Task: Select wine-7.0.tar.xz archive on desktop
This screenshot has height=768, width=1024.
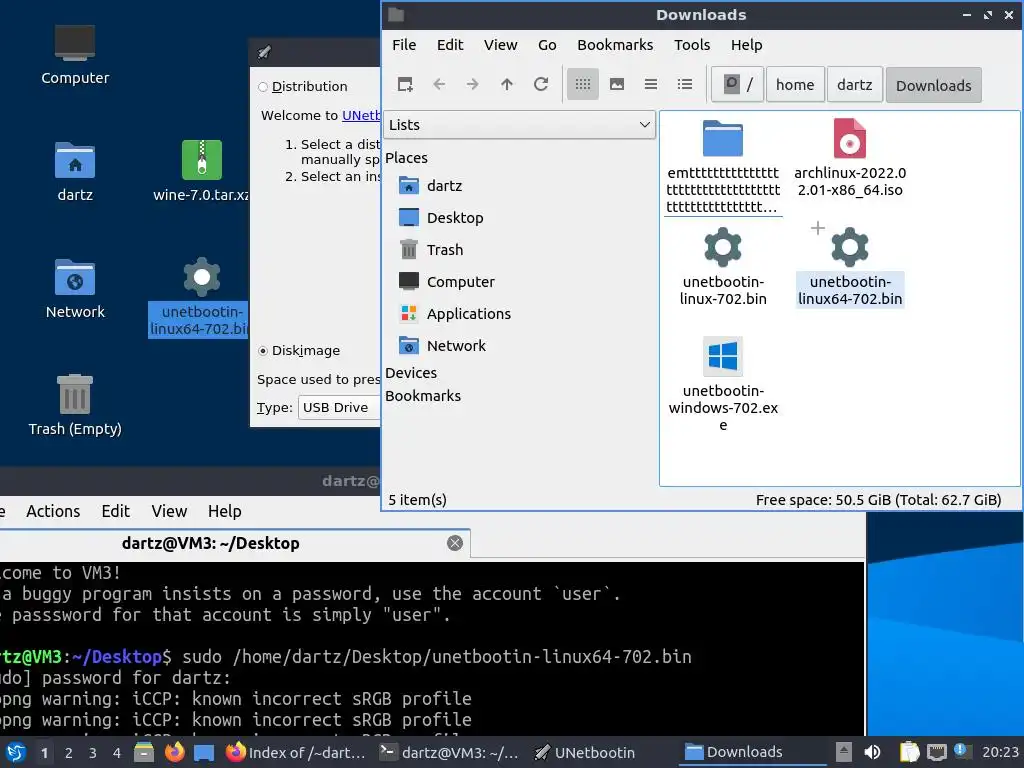Action: (201, 170)
